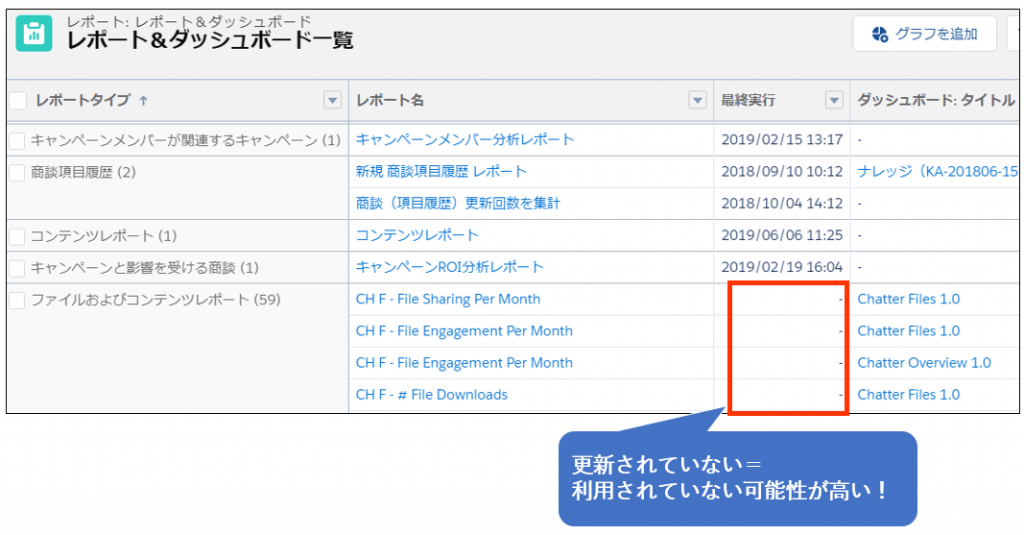This screenshot has width=1024, height=535.
Task: Open the レポートタイプ column dropdown arrow
Action: click(x=332, y=100)
